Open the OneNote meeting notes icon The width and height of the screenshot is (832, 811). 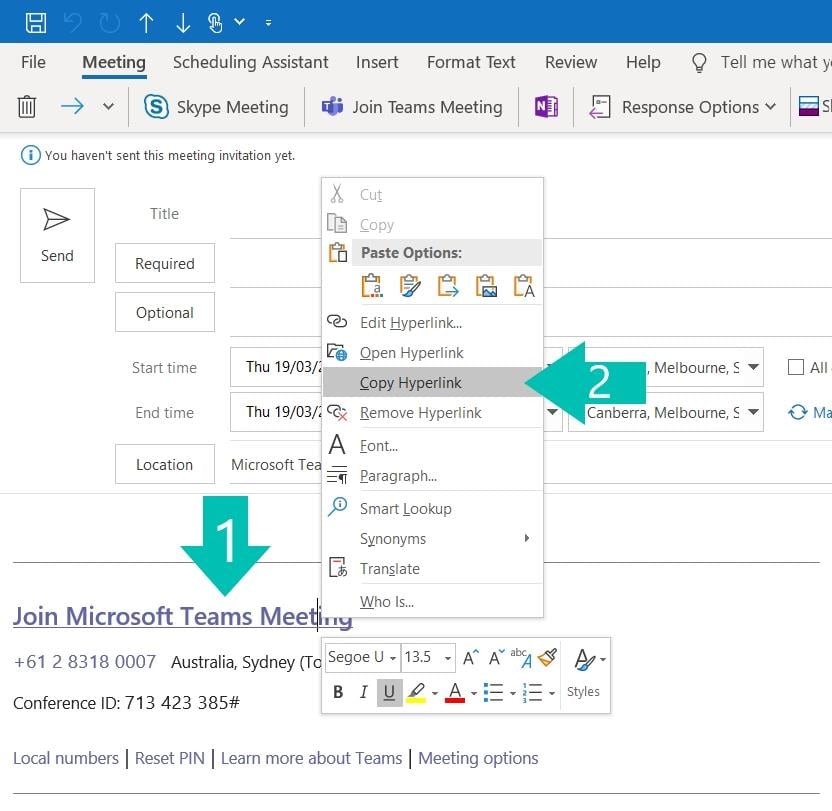pyautogui.click(x=546, y=107)
